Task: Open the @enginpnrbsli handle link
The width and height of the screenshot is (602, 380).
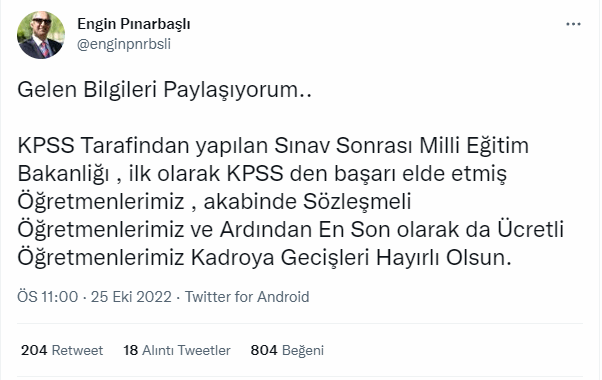Action: (x=124, y=44)
